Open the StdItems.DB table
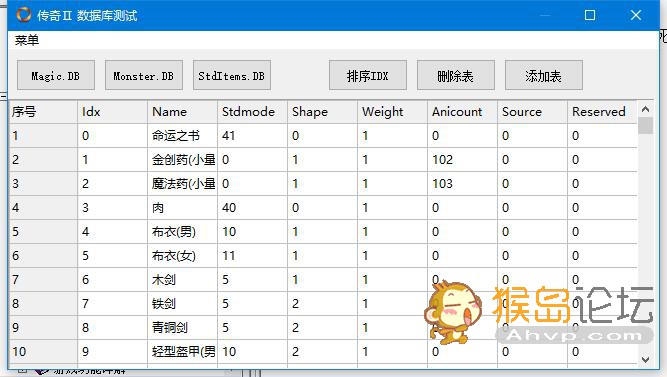 coord(232,75)
